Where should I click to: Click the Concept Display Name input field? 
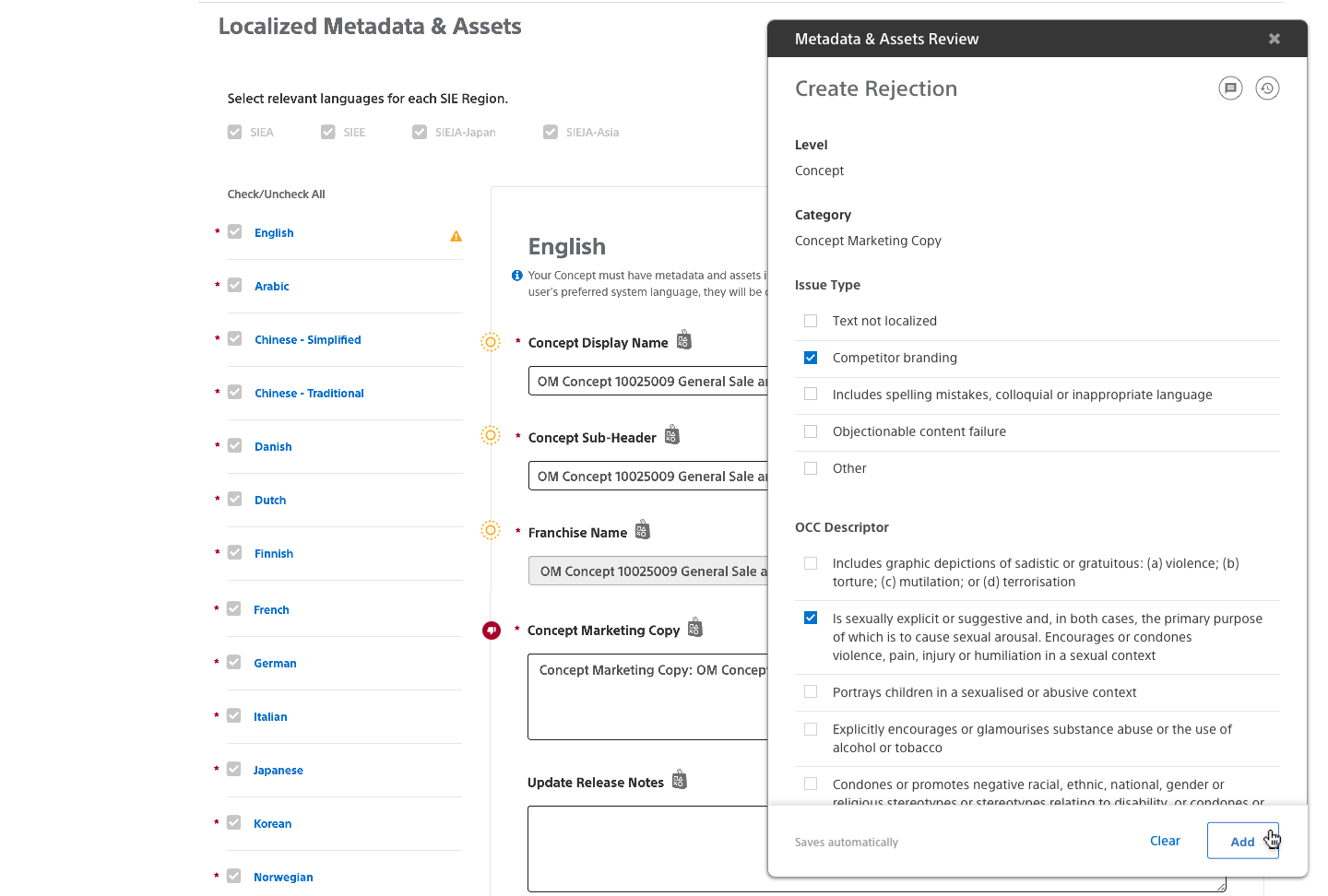(648, 381)
